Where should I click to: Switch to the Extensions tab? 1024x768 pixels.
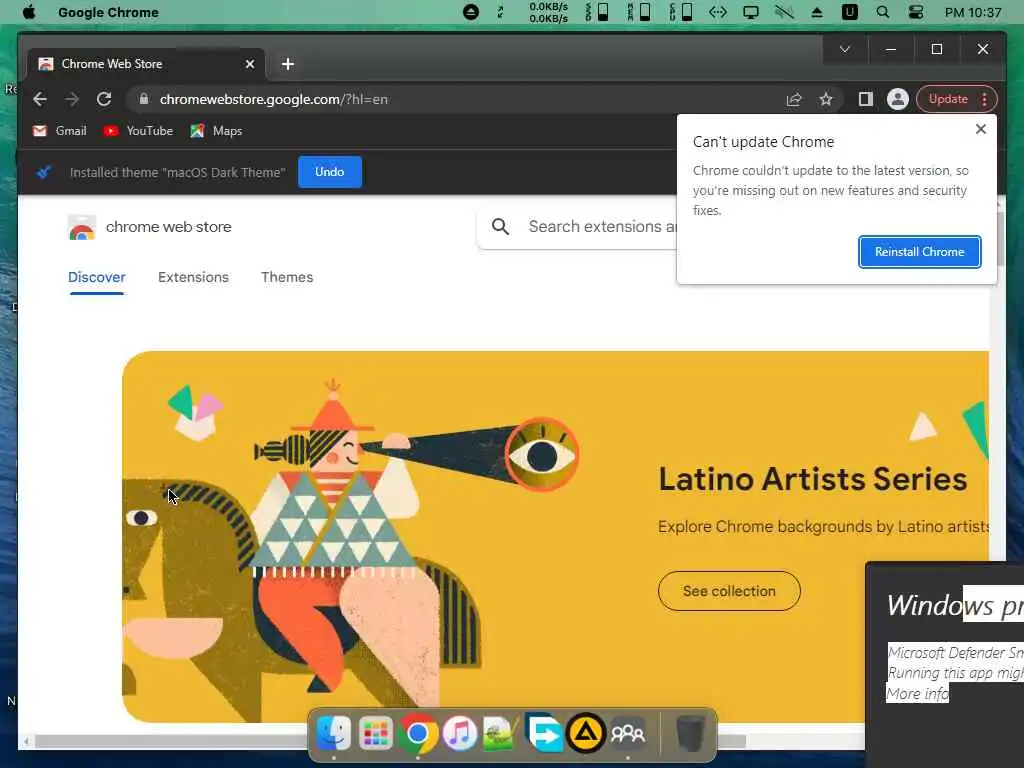point(193,278)
